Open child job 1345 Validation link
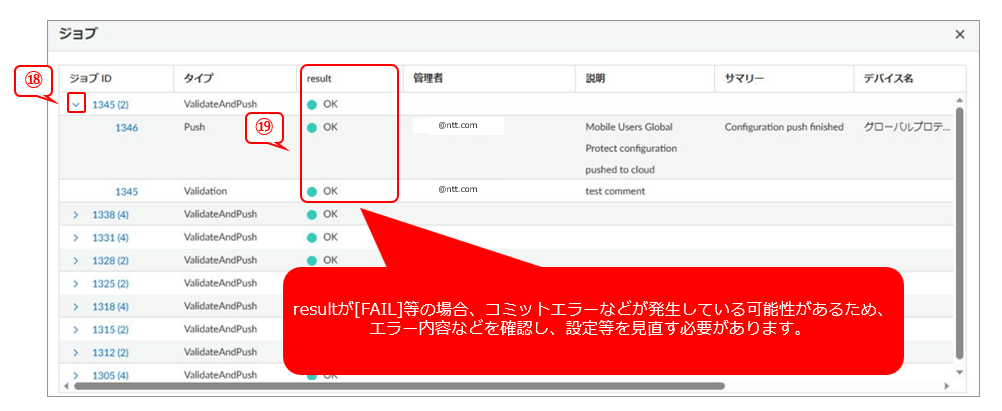This screenshot has height=411, width=1002. (126, 191)
